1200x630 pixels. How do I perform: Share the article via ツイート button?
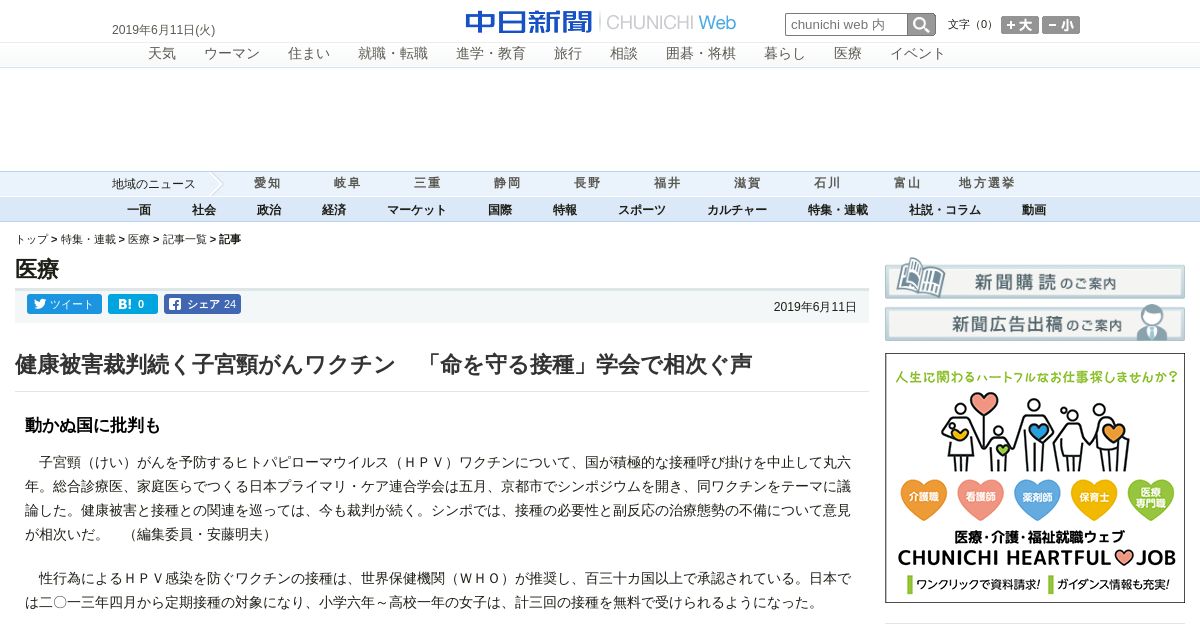click(x=64, y=304)
